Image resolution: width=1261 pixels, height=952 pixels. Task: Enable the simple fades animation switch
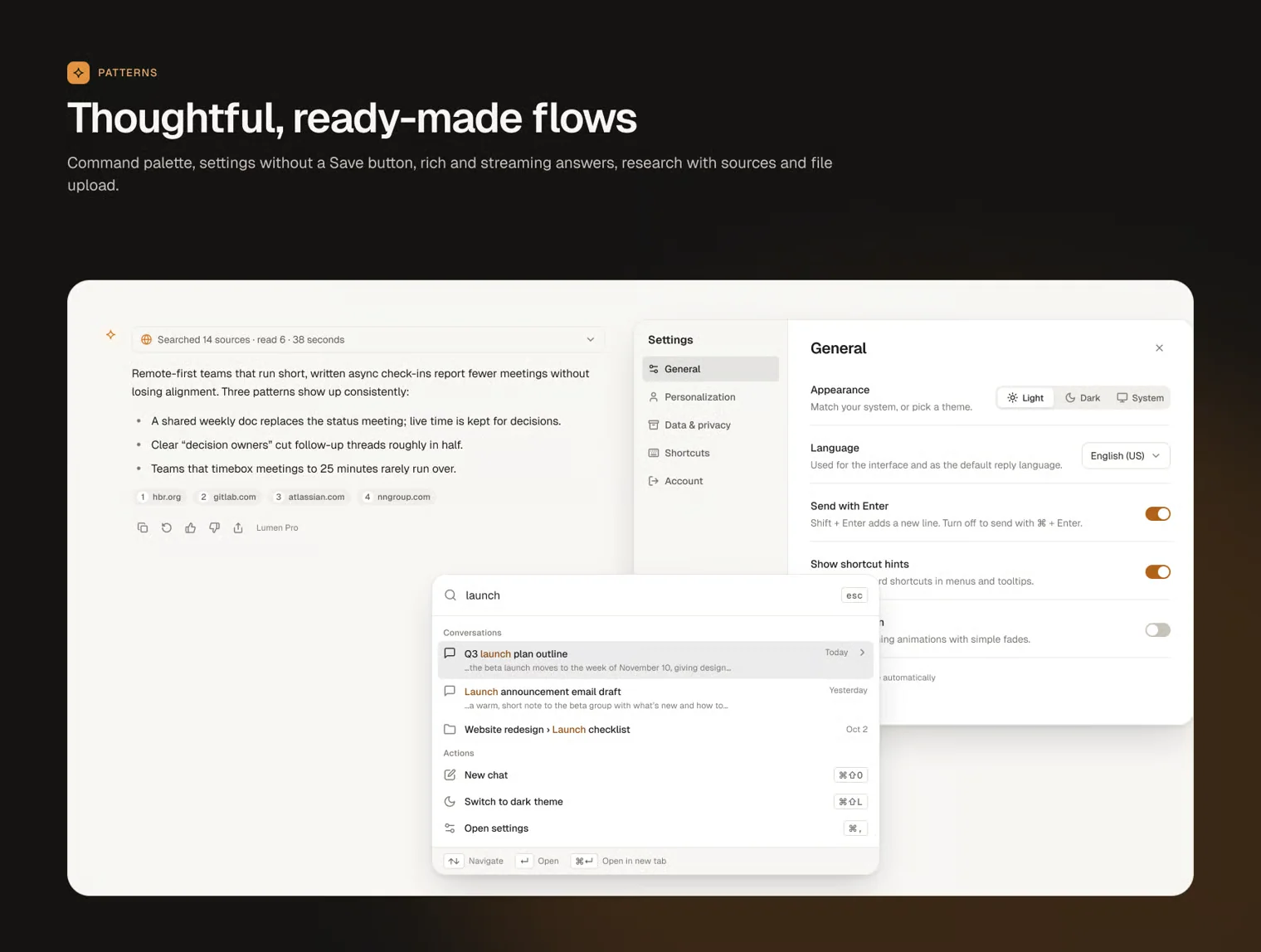[1157, 630]
